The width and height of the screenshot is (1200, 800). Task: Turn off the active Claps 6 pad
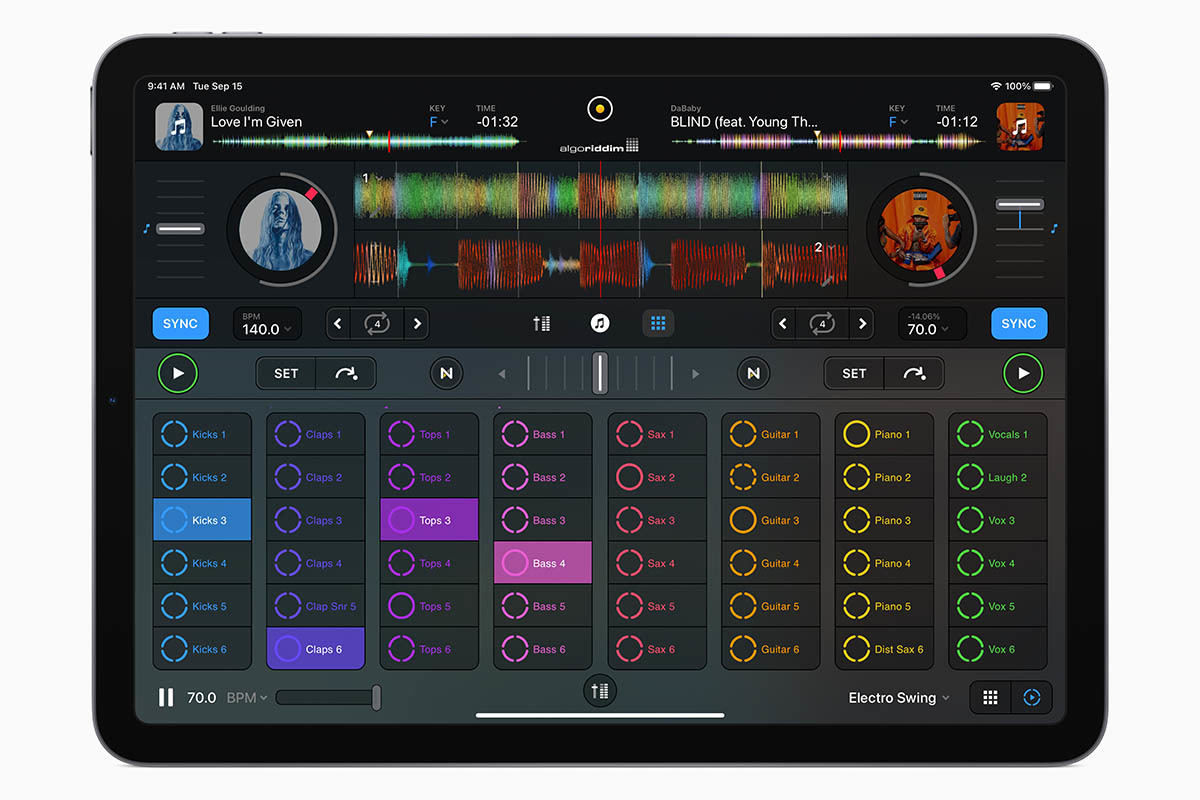[x=316, y=649]
